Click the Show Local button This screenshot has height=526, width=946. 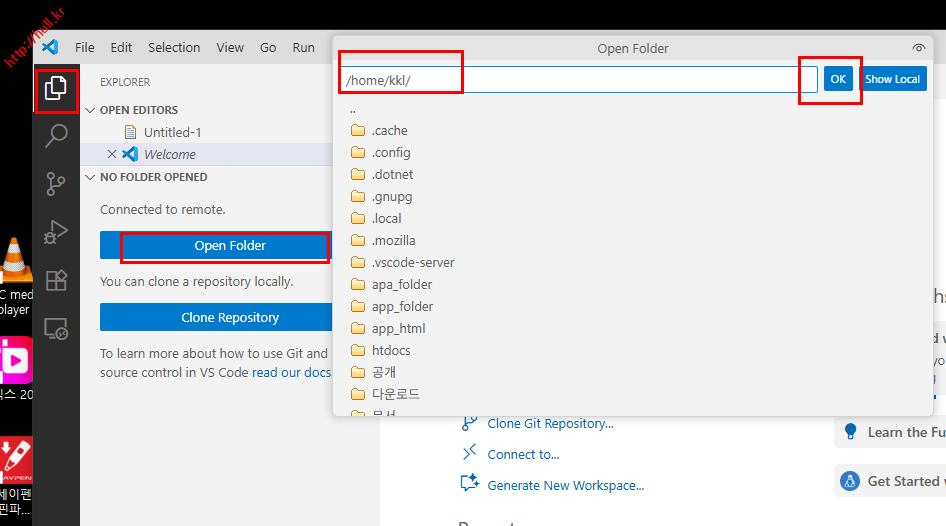click(892, 79)
